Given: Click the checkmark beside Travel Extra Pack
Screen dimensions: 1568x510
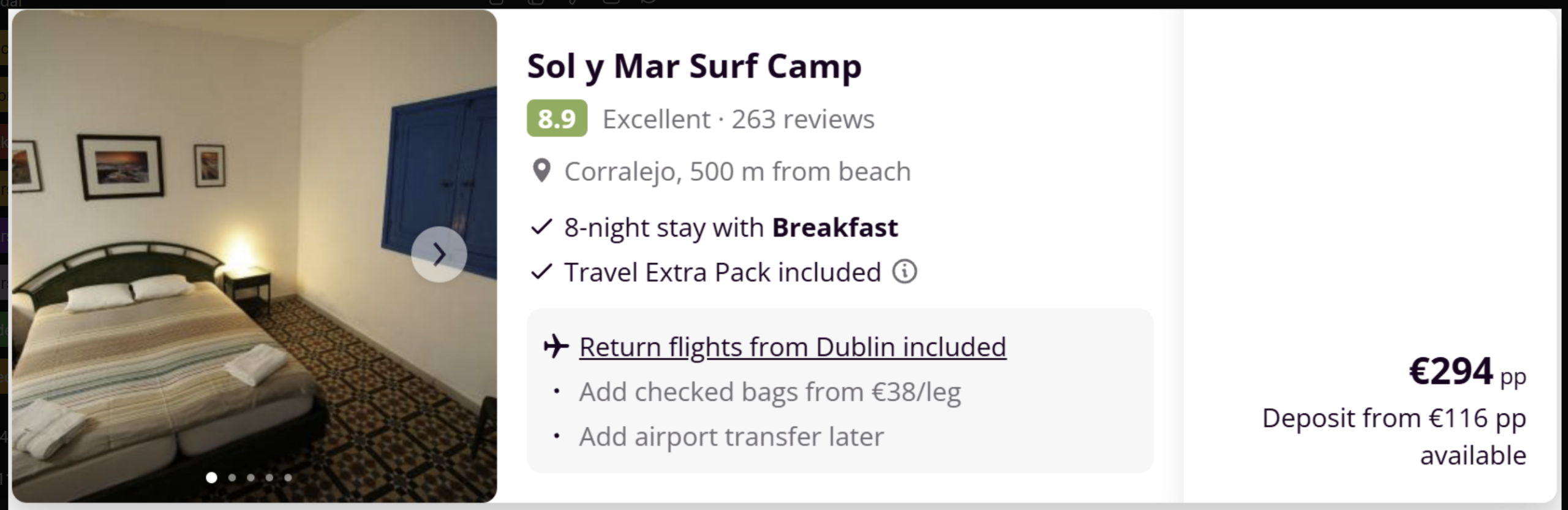Looking at the screenshot, I should pyautogui.click(x=540, y=272).
